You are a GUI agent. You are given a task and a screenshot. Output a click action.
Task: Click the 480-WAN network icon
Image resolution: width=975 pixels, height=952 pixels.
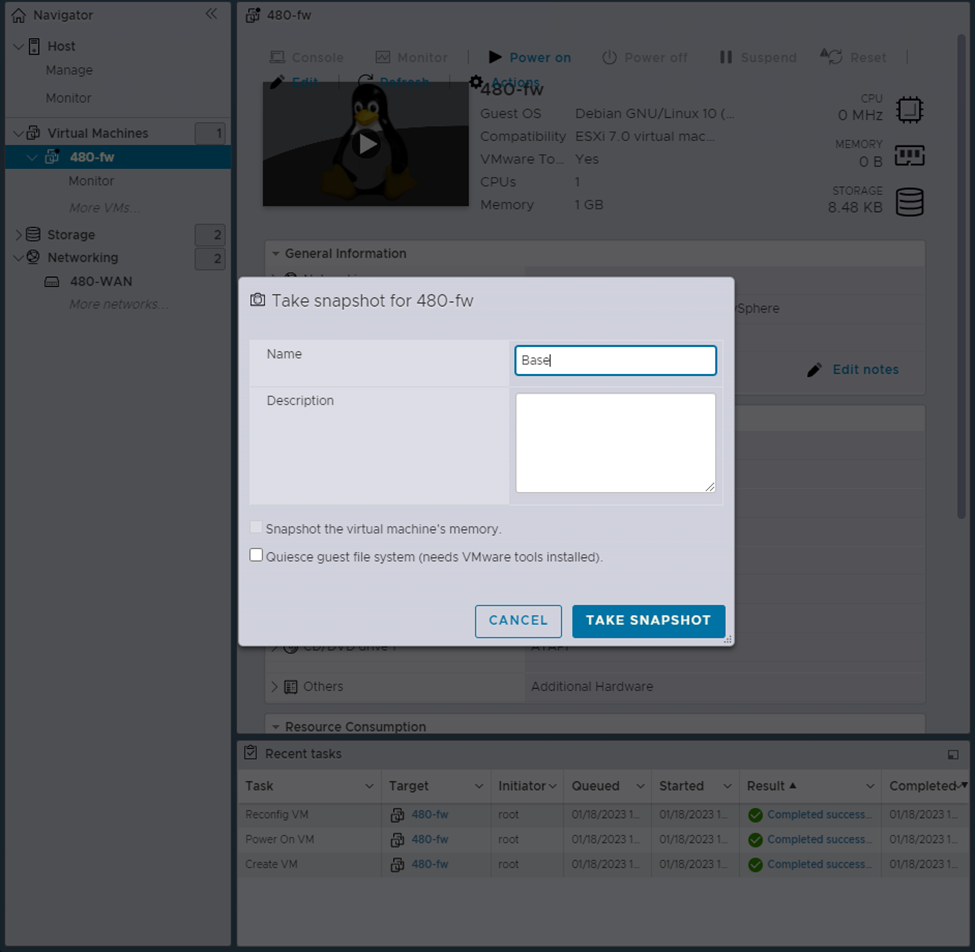[52, 282]
